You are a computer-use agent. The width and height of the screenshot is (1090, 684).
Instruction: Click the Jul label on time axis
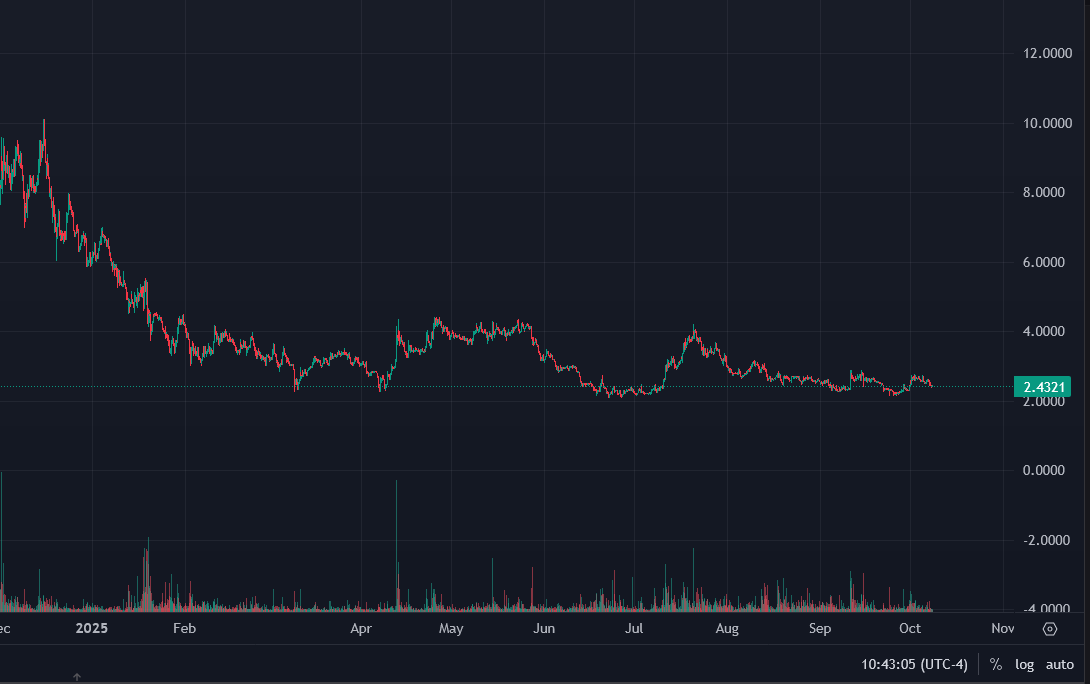(634, 629)
